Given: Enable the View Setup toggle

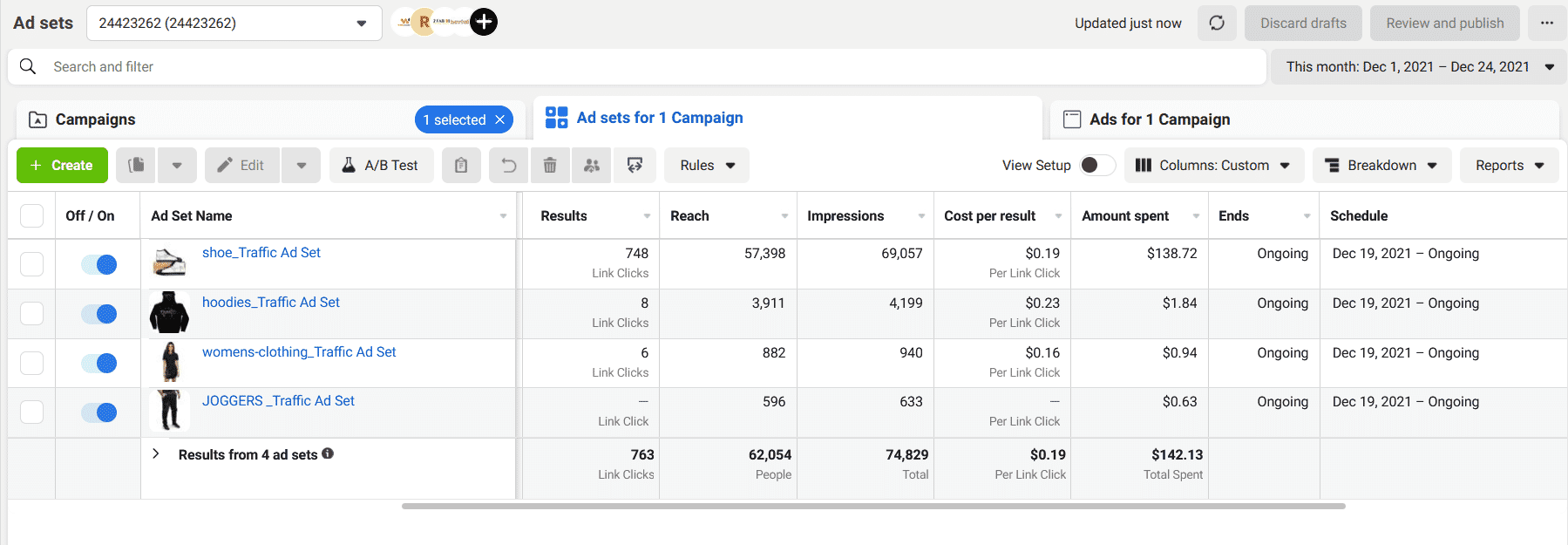Looking at the screenshot, I should 1096,165.
